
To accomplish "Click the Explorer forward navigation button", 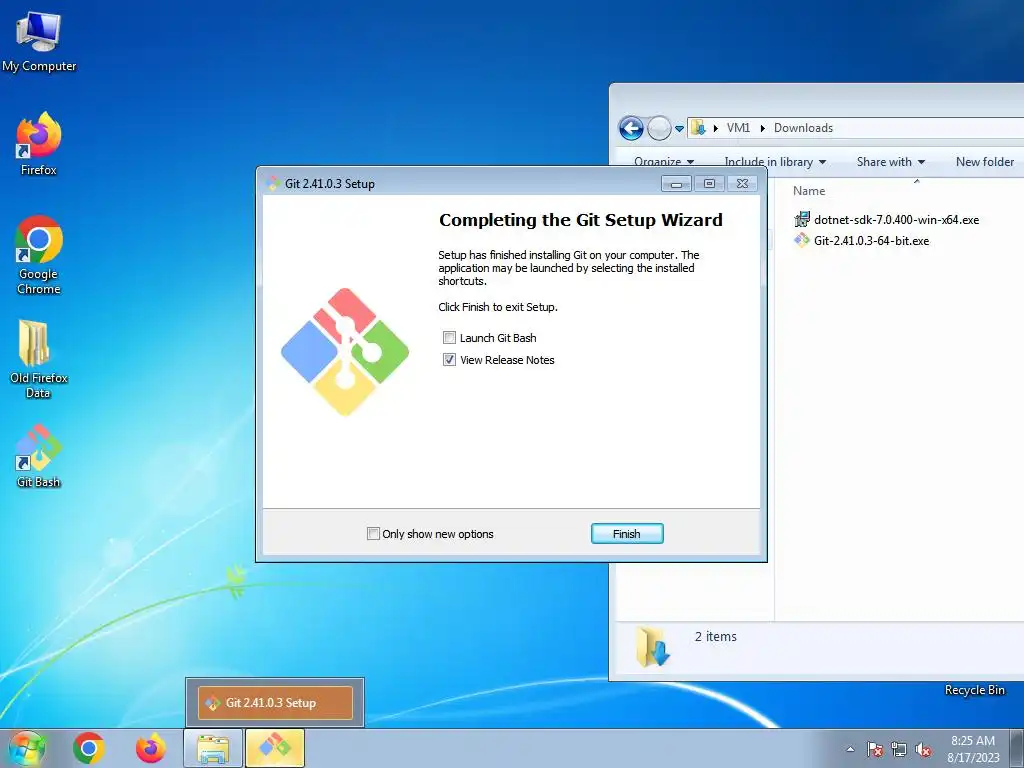I will 659,128.
